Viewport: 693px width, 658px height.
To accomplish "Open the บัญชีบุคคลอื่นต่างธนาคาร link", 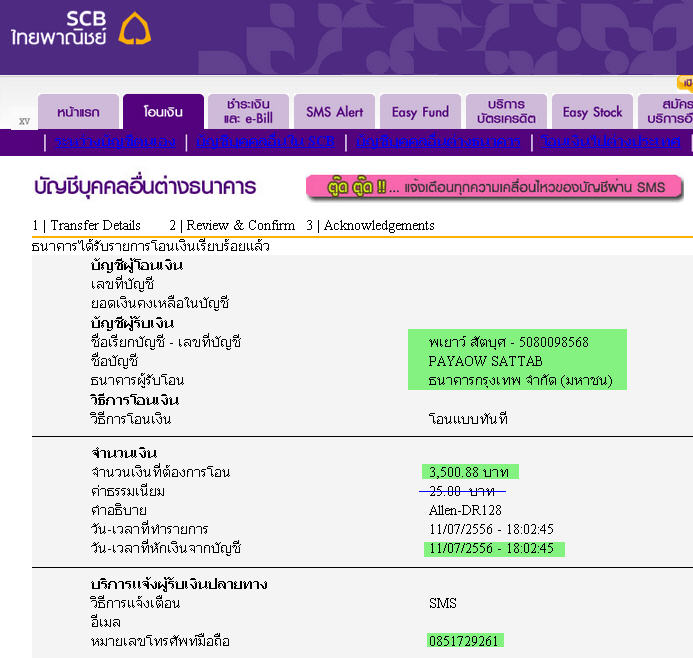I will point(438,141).
